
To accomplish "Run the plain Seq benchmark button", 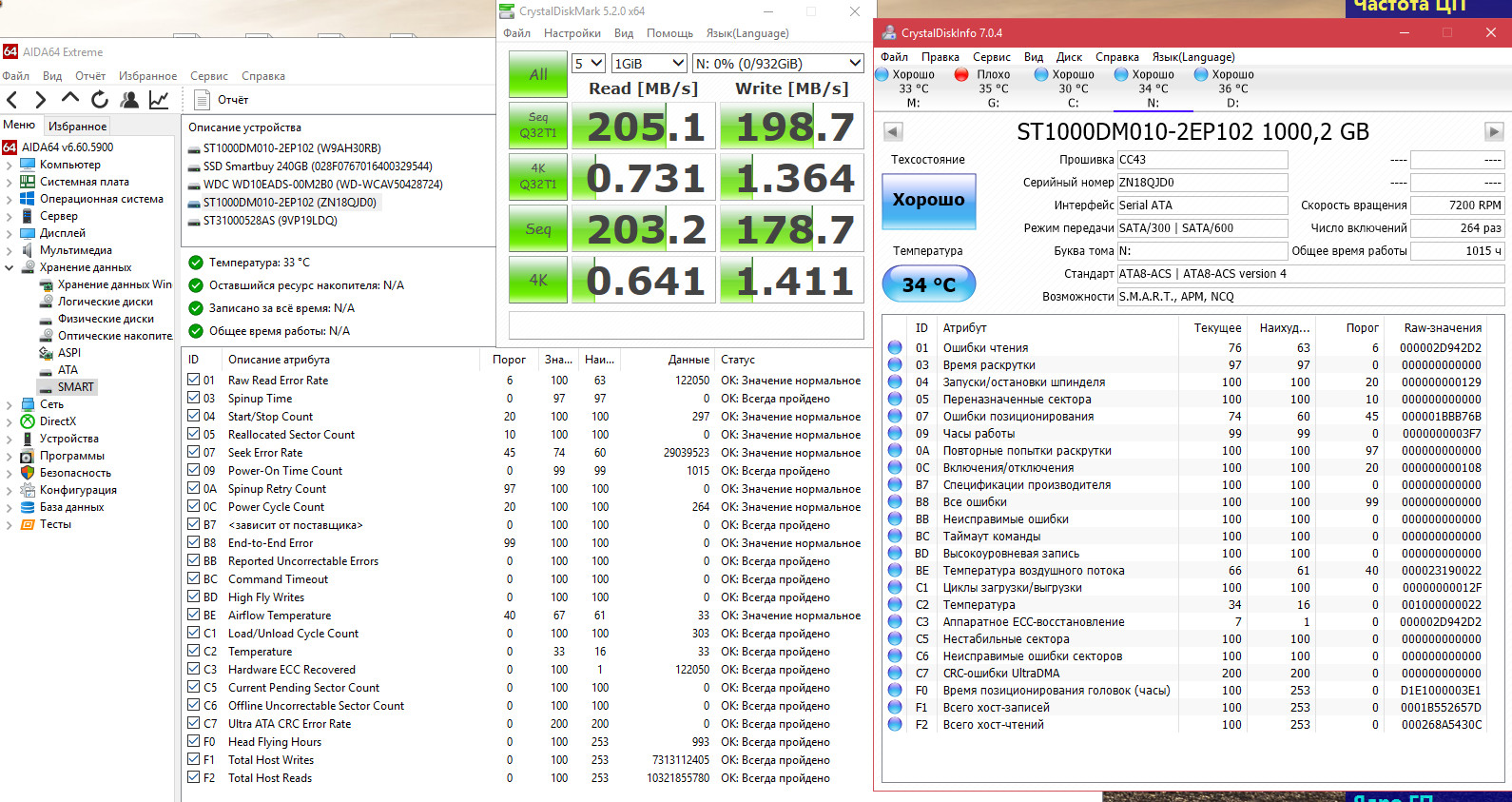I will (538, 228).
